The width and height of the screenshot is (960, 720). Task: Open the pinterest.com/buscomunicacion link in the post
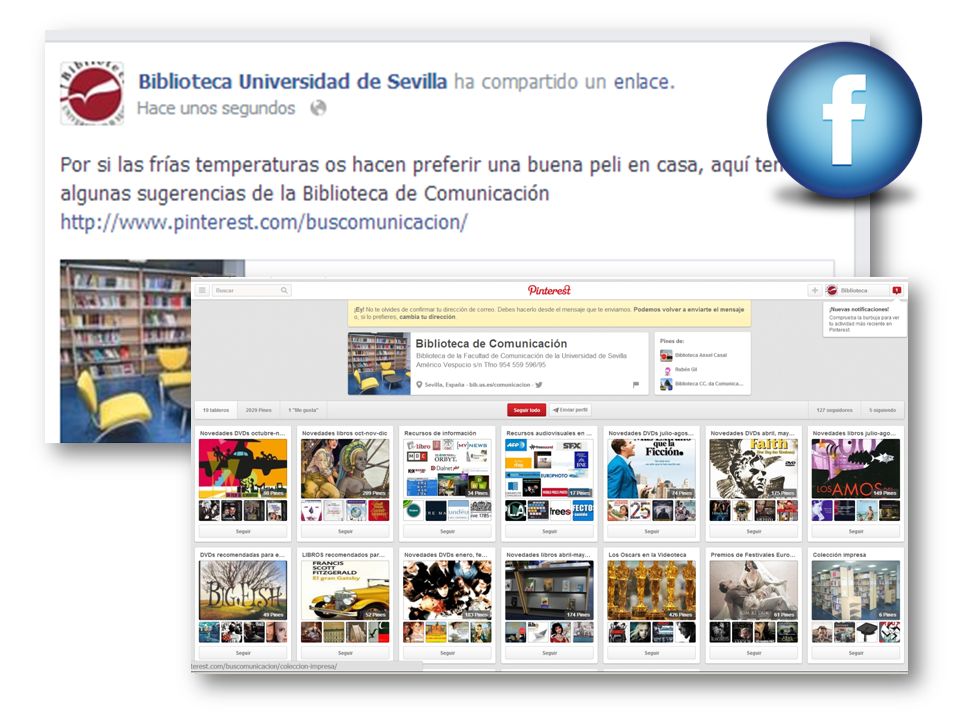coord(264,222)
